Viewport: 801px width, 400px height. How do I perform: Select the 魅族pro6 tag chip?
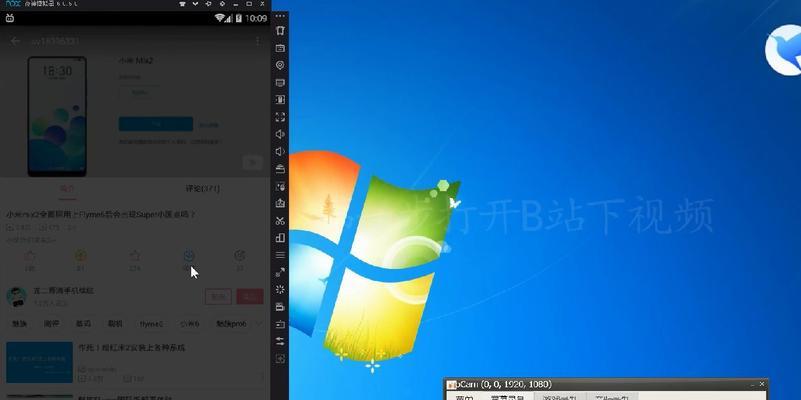pyautogui.click(x=231, y=324)
